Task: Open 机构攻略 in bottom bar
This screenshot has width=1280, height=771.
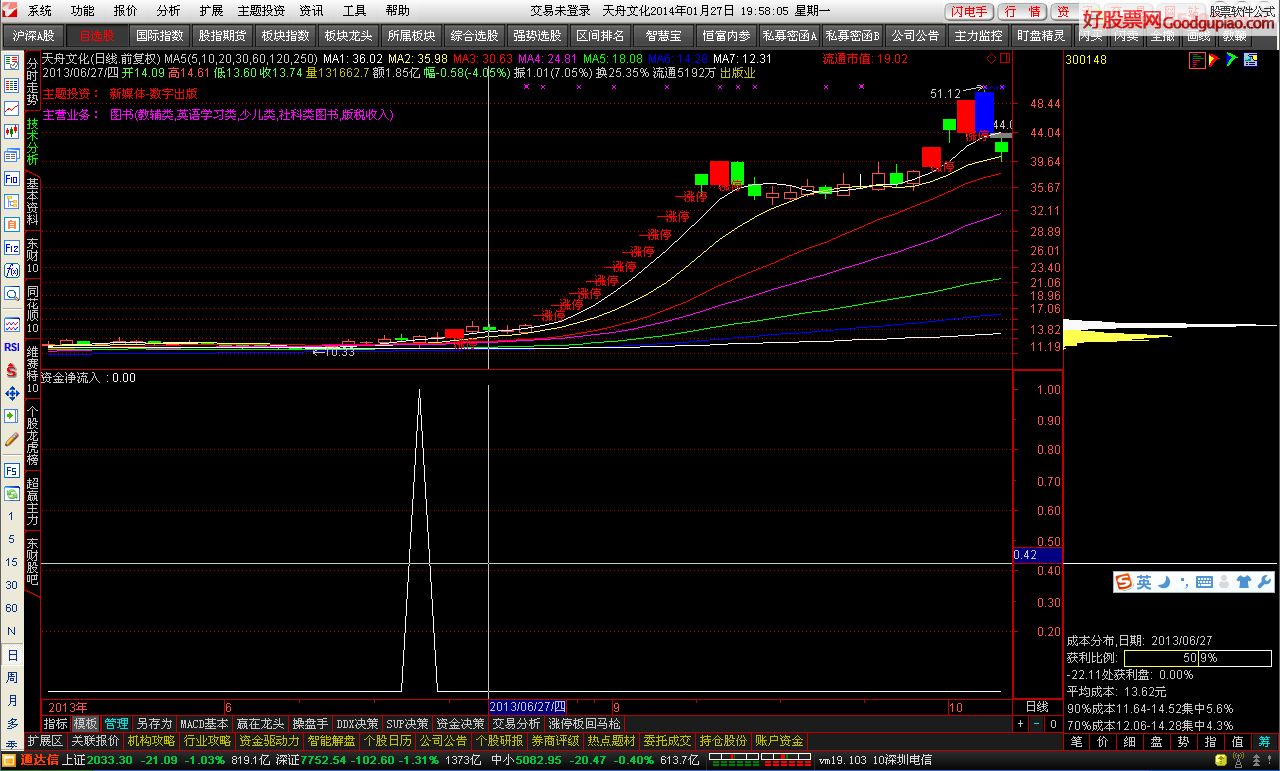Action: click(151, 741)
